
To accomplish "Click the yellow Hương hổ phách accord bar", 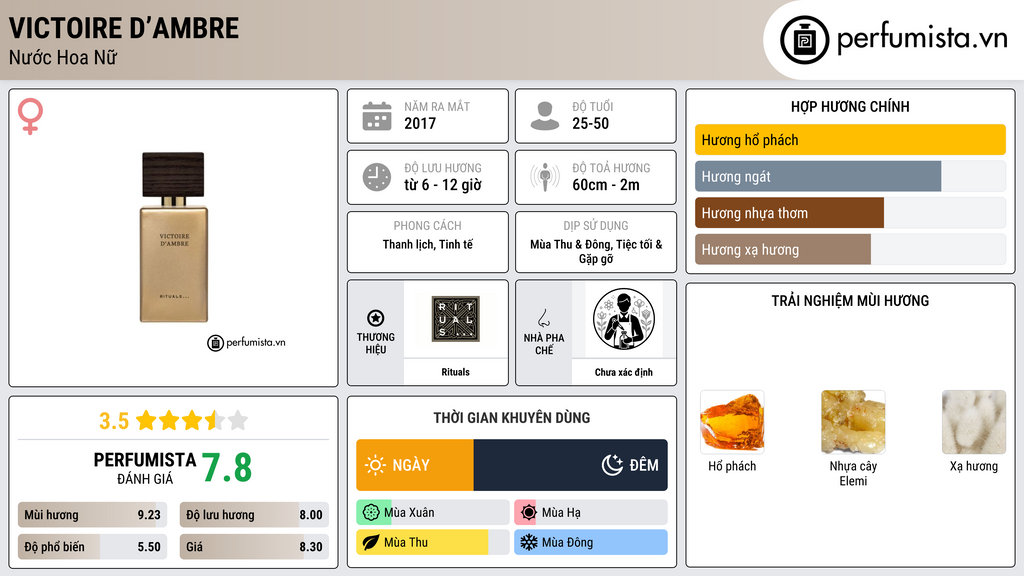I will tap(850, 140).
